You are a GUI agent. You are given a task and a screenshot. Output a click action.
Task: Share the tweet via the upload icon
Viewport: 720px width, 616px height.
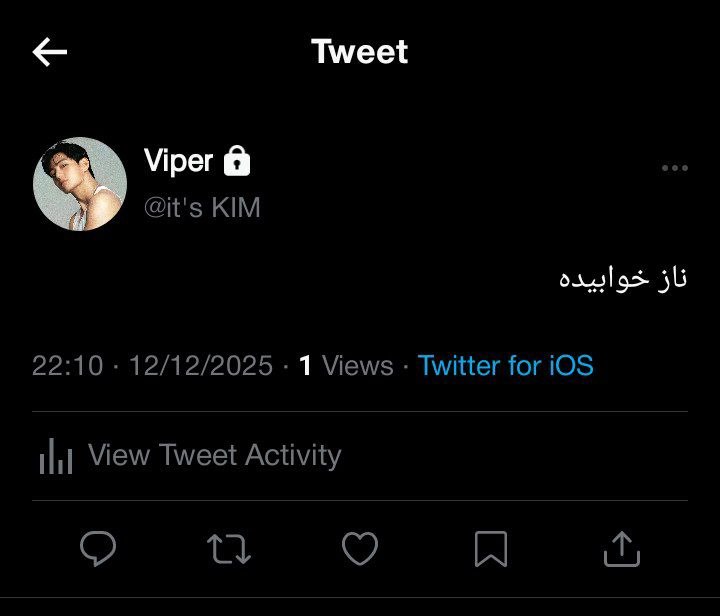click(622, 549)
